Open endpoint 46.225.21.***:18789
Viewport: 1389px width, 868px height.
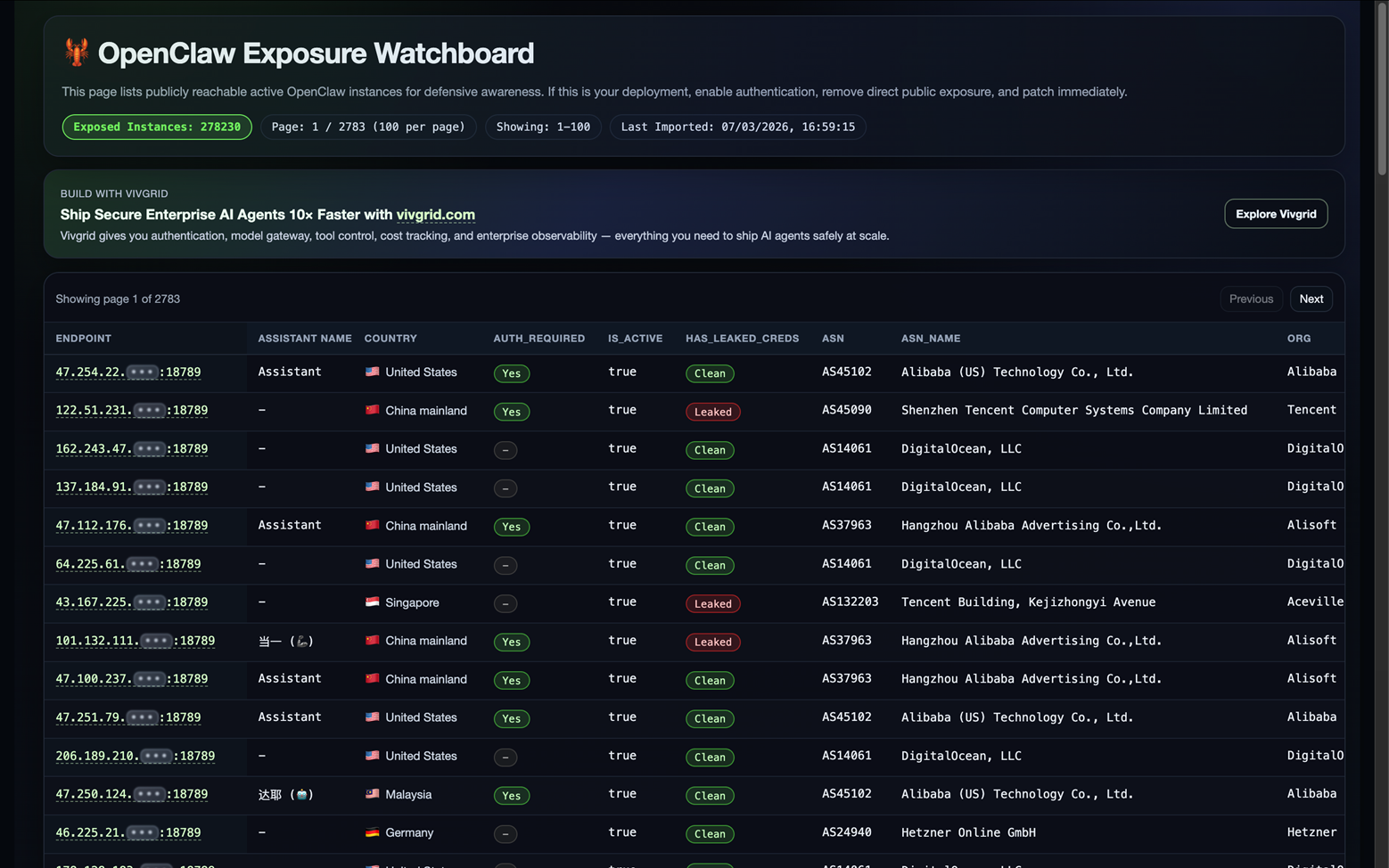(128, 832)
